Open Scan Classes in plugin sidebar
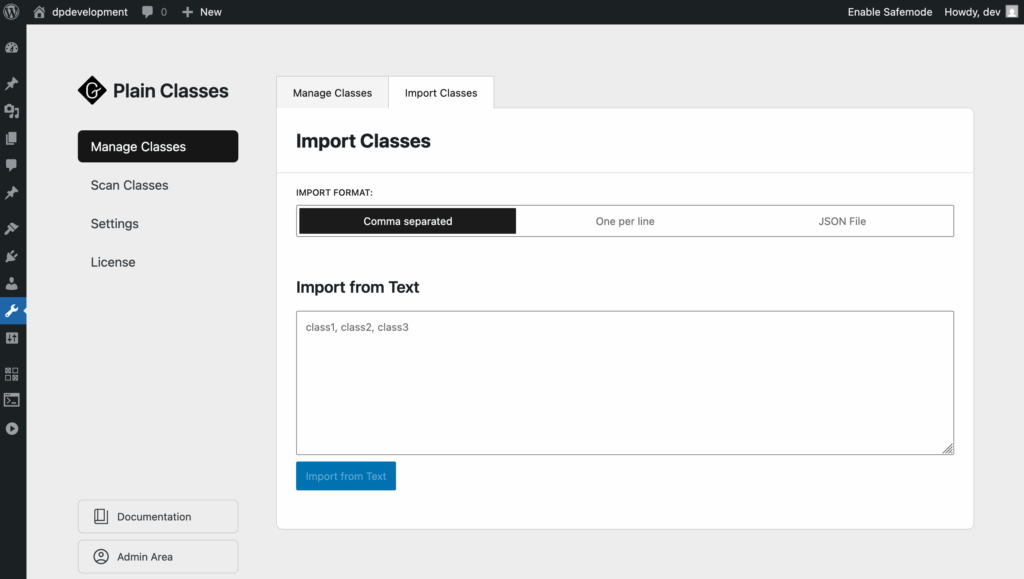Screen dimensions: 1024x579 [129, 185]
